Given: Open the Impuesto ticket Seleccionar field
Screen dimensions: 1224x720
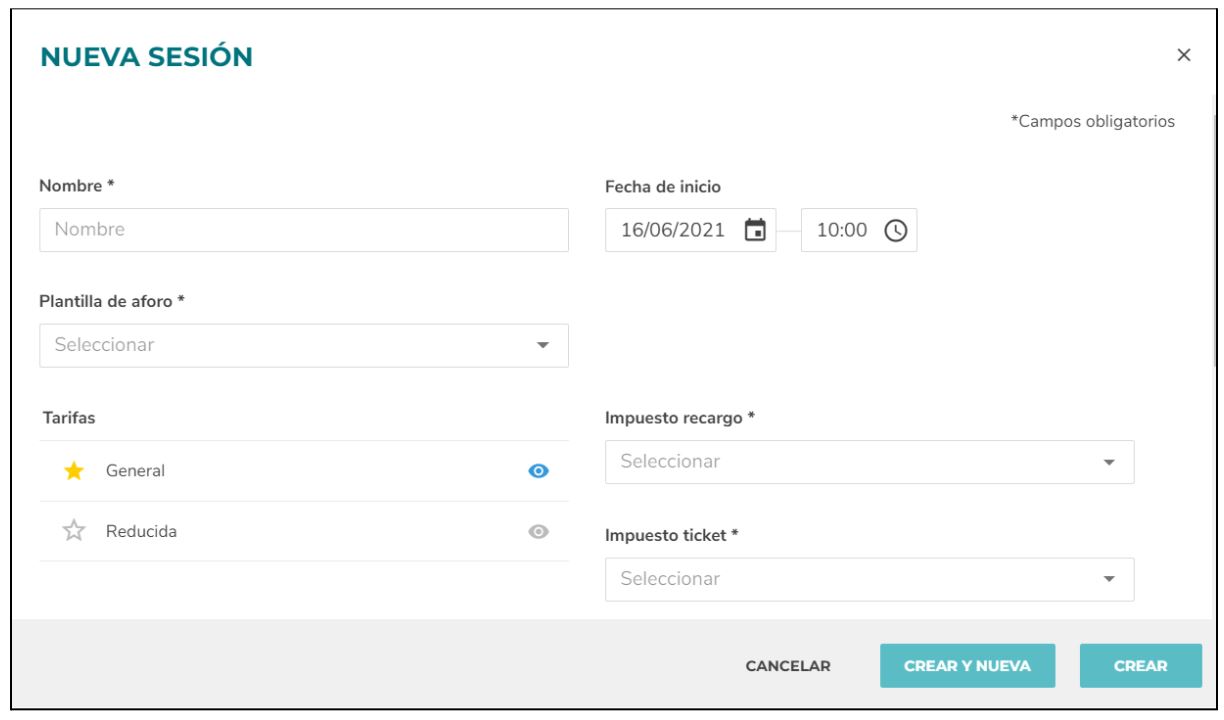Looking at the screenshot, I should pyautogui.click(x=870, y=579).
